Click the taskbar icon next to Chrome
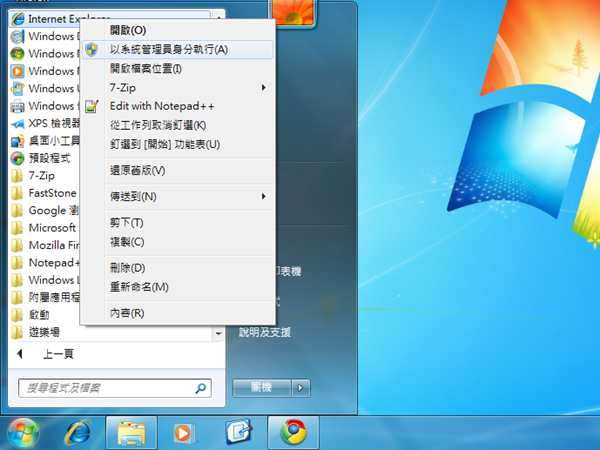Screen dimensions: 600x450 [x=238, y=432]
